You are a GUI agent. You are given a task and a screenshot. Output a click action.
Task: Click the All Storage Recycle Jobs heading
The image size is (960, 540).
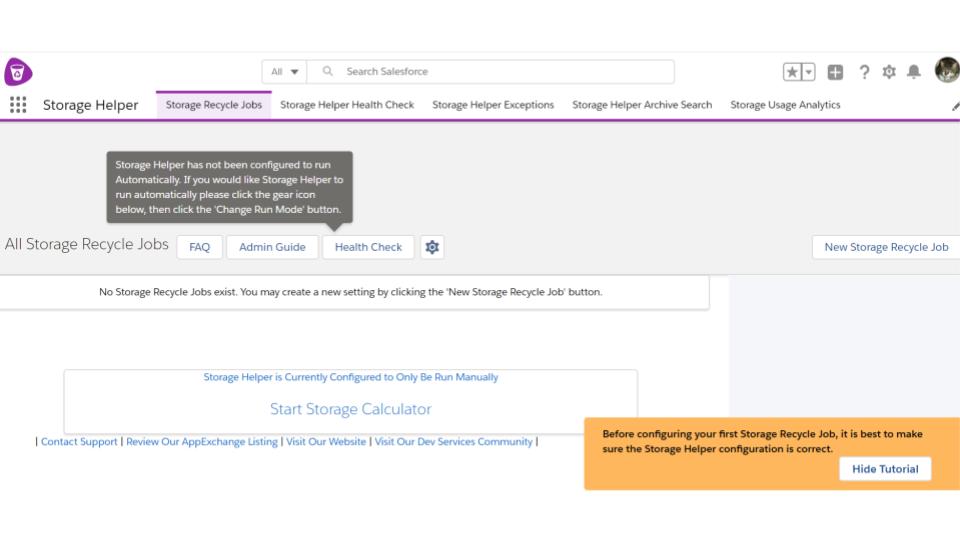pos(86,244)
